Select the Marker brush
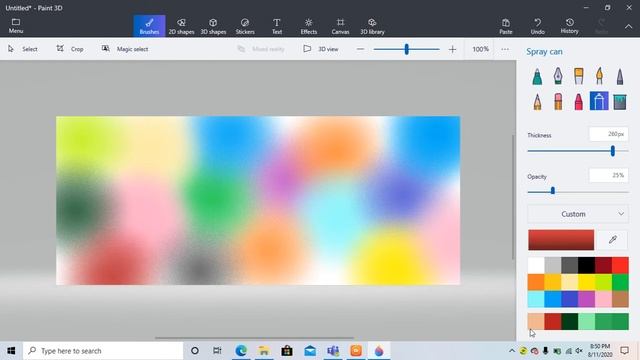The image size is (640, 360). pos(537,76)
